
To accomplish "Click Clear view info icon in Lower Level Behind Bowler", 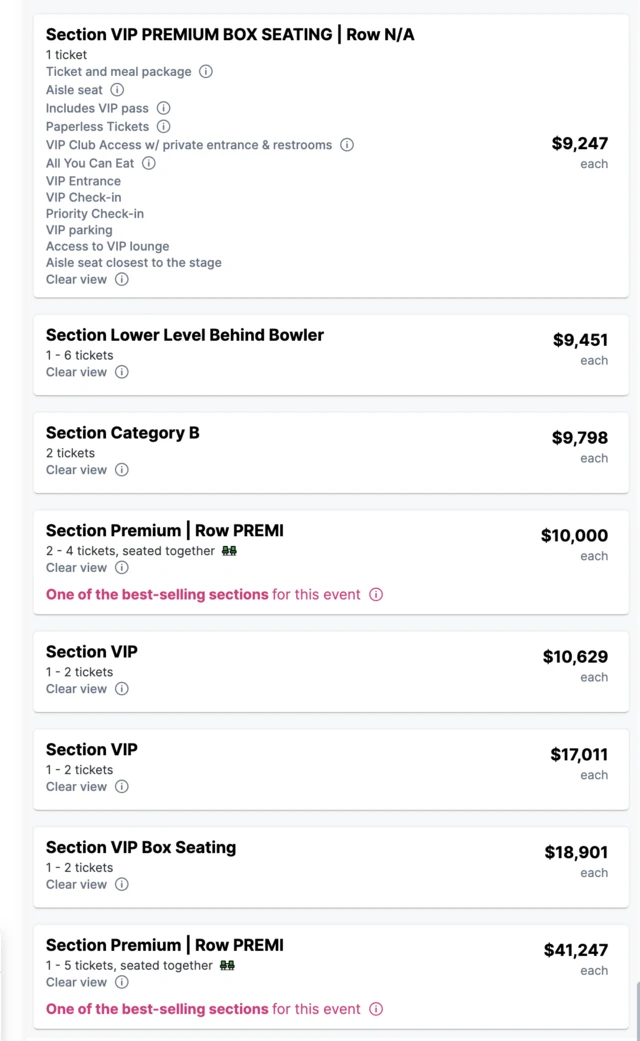I will 122,372.
